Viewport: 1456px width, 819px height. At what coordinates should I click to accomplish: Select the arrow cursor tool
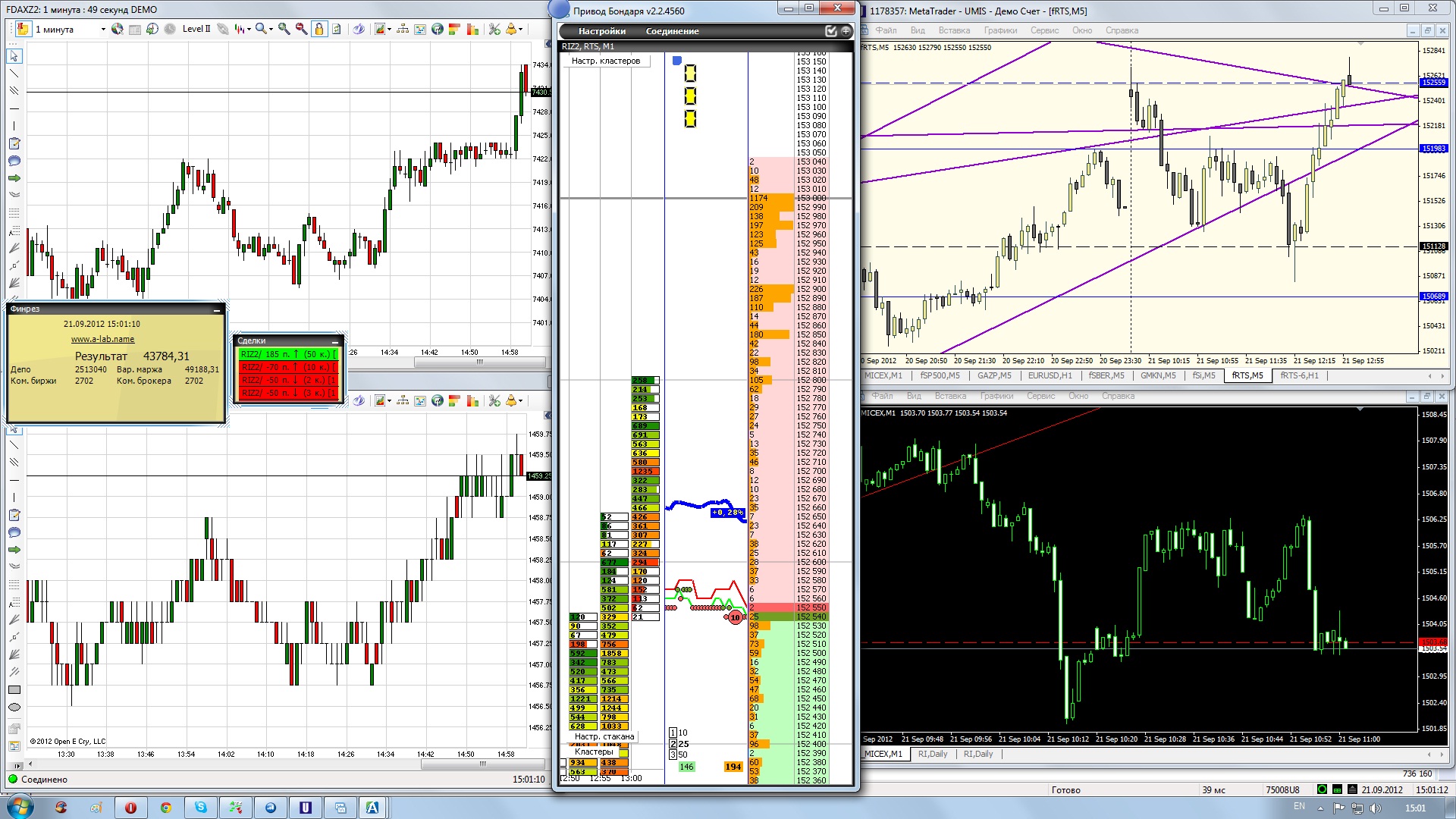14,56
